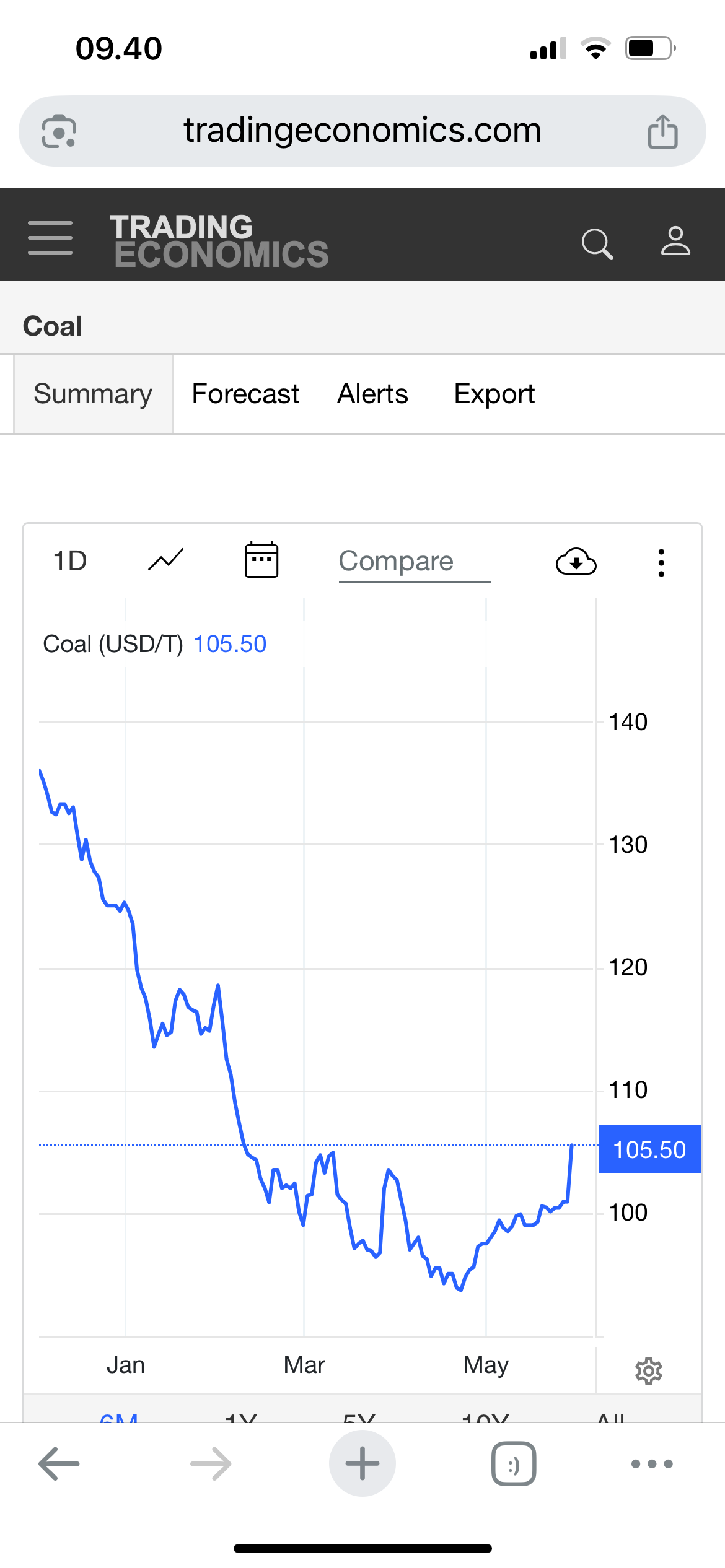Open the 1D interval selector
This screenshot has width=725, height=1568.
click(70, 561)
